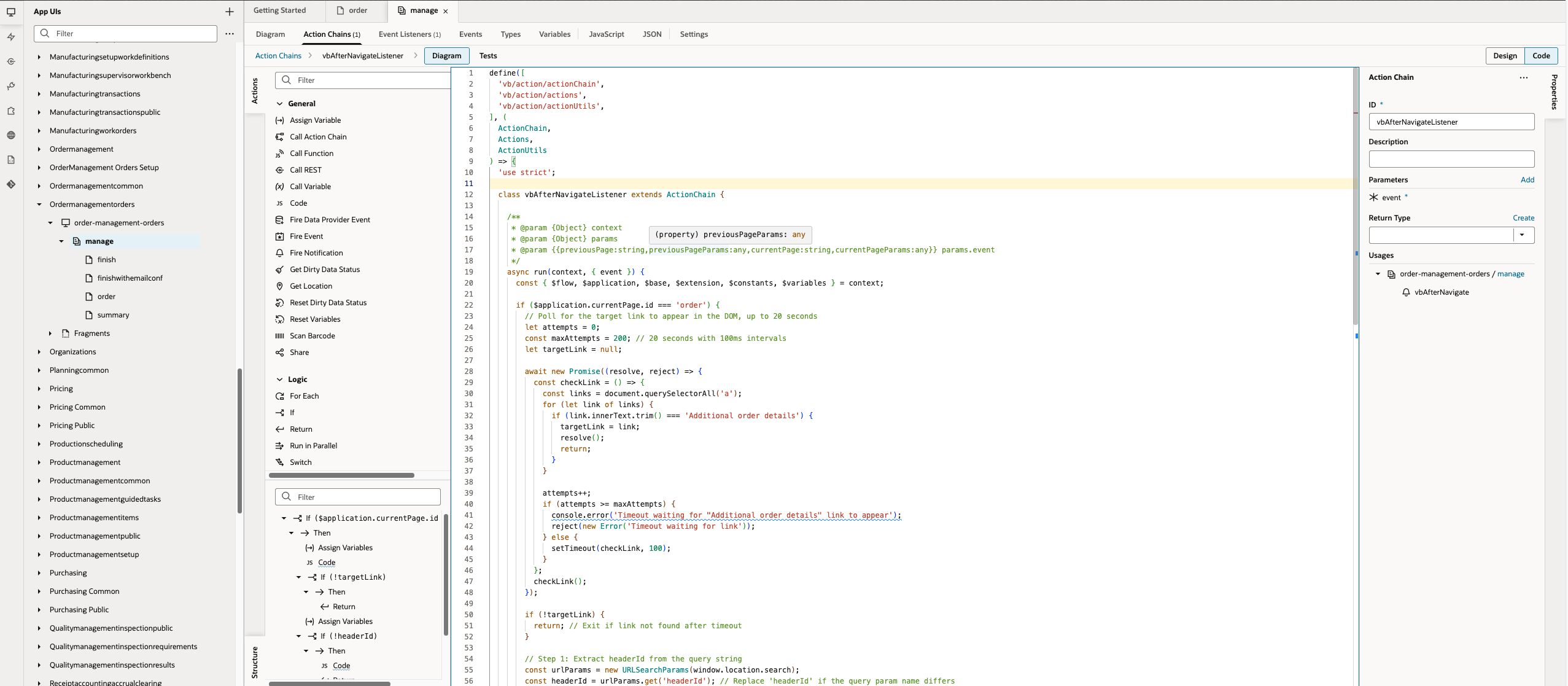Click the Get Location pin icon
This screenshot has width=1568, height=686.
pos(279,286)
